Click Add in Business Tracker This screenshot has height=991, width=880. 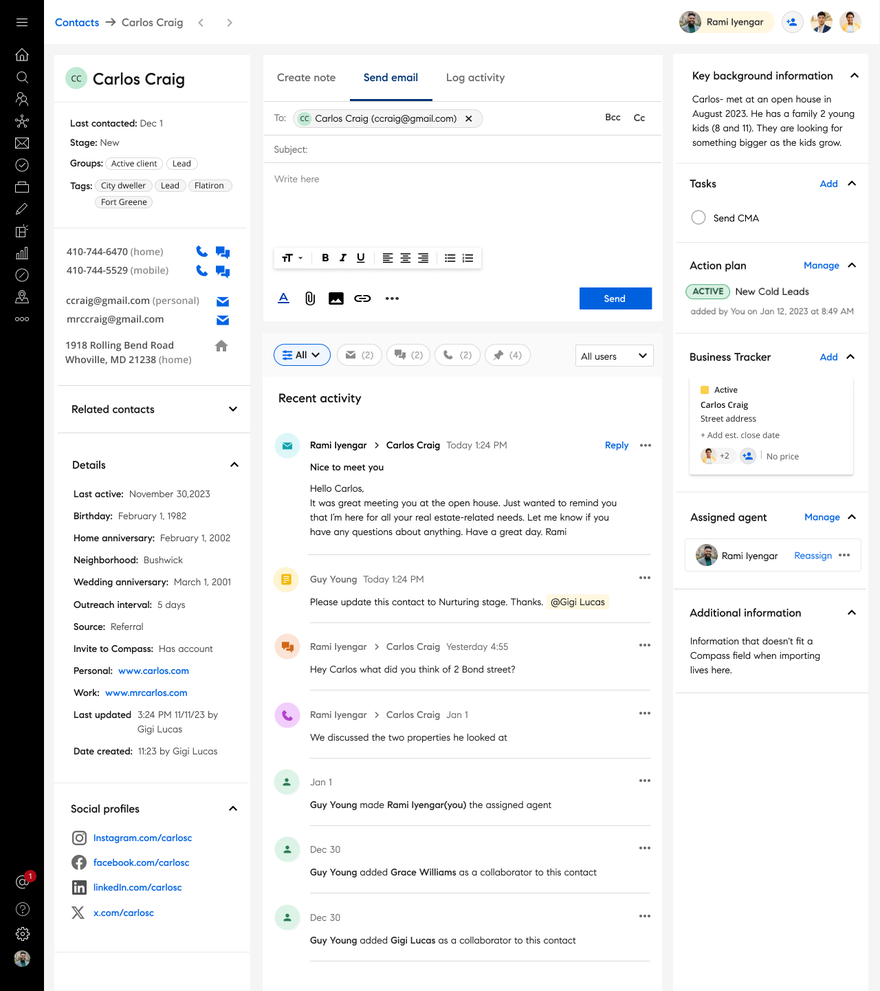coord(828,357)
